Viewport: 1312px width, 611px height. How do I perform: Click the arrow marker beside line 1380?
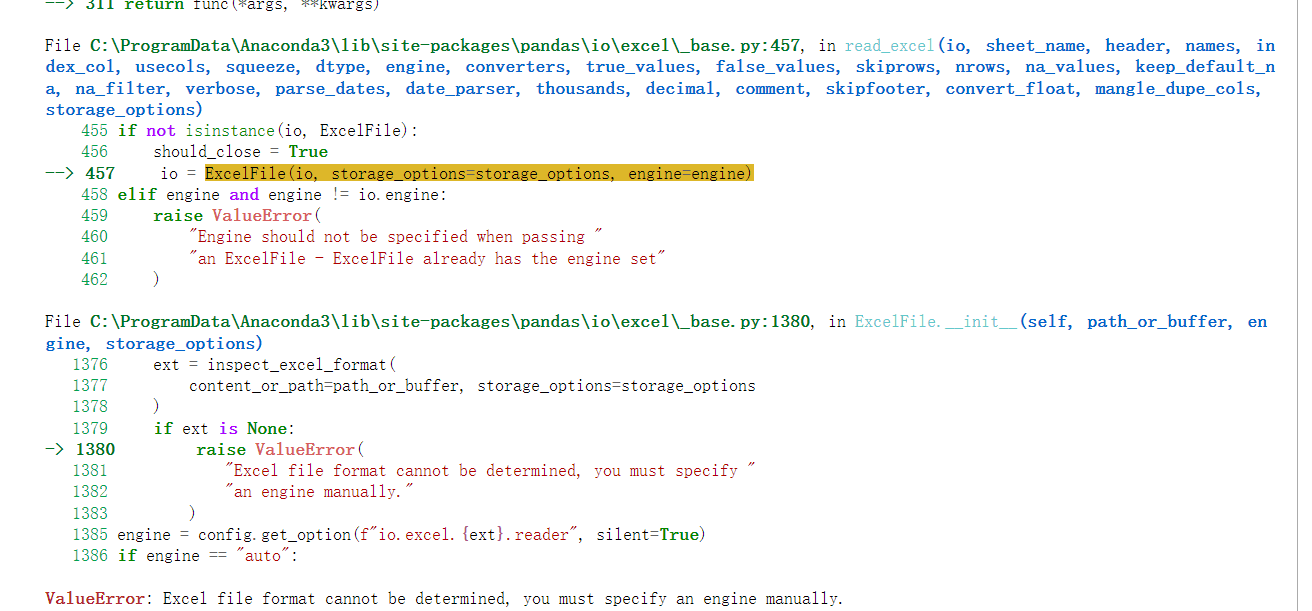click(54, 449)
